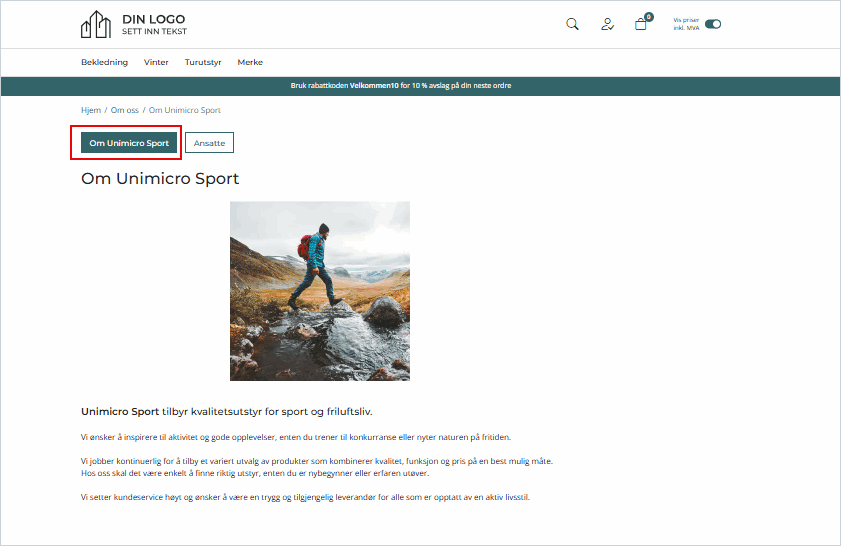841x546 pixels.
Task: Click the Vis priser inkl. MVA label
Action: click(x=686, y=24)
